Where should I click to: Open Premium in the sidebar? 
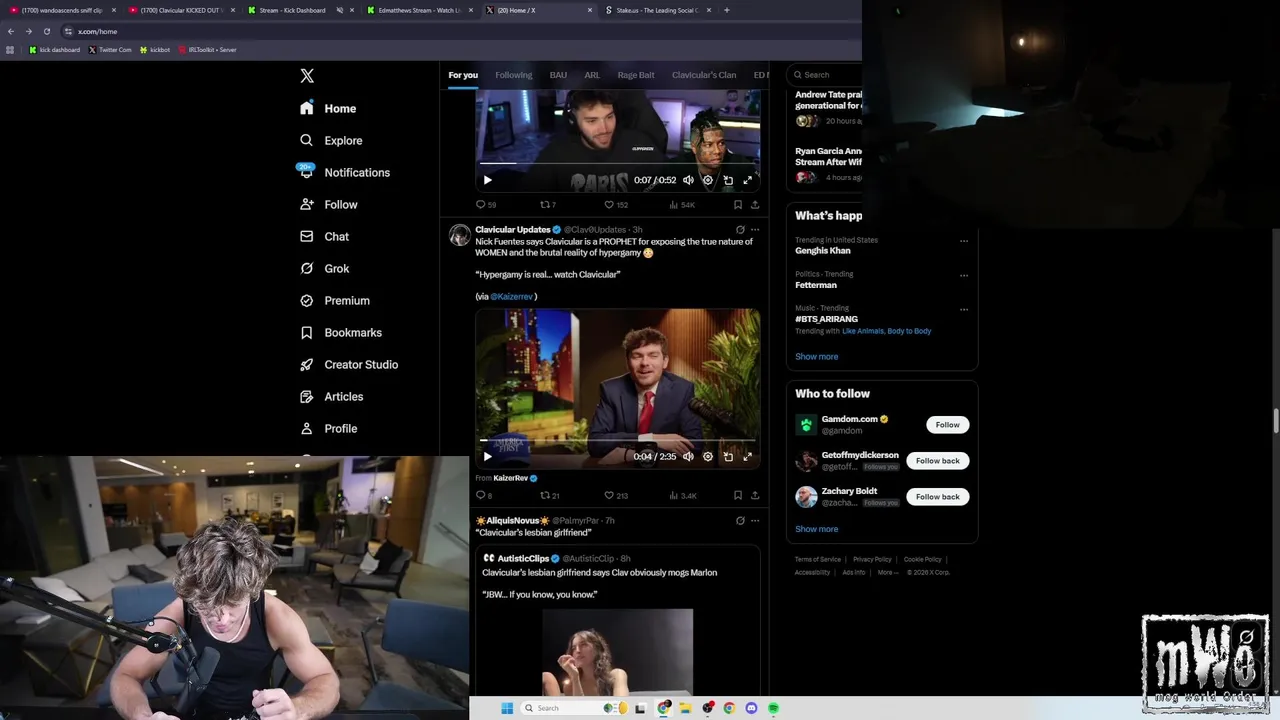point(335,300)
